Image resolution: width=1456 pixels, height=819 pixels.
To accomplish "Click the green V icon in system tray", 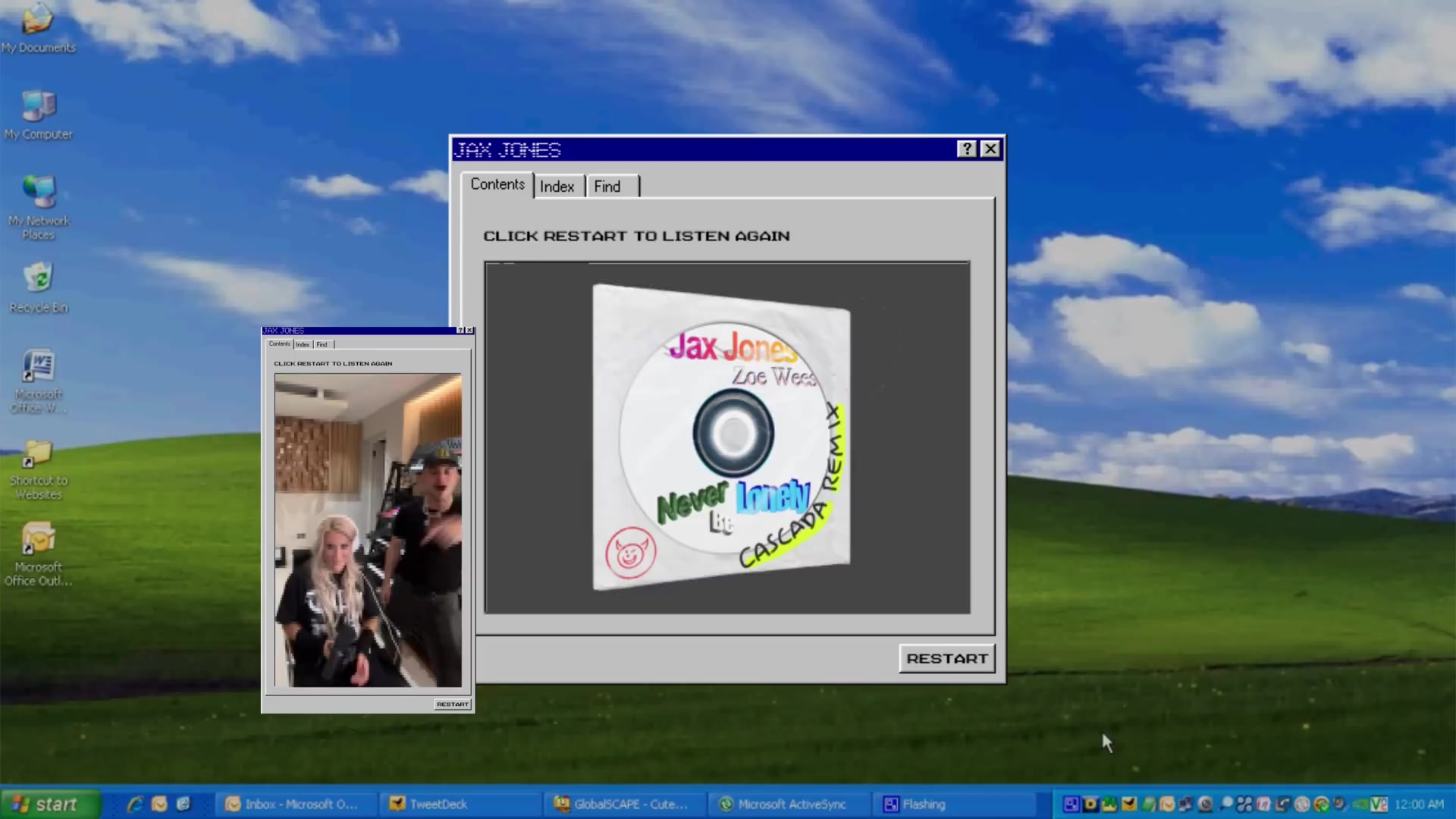I will pos(1379,804).
